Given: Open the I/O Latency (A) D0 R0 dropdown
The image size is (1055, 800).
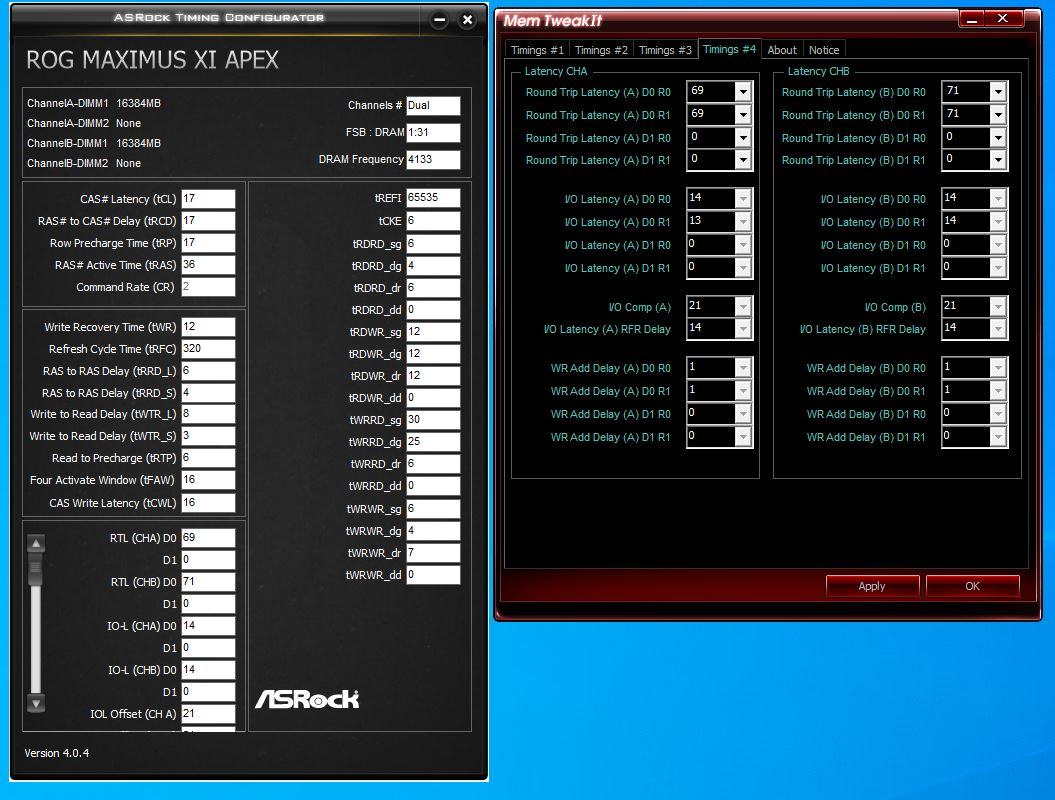Looking at the screenshot, I should (743, 199).
